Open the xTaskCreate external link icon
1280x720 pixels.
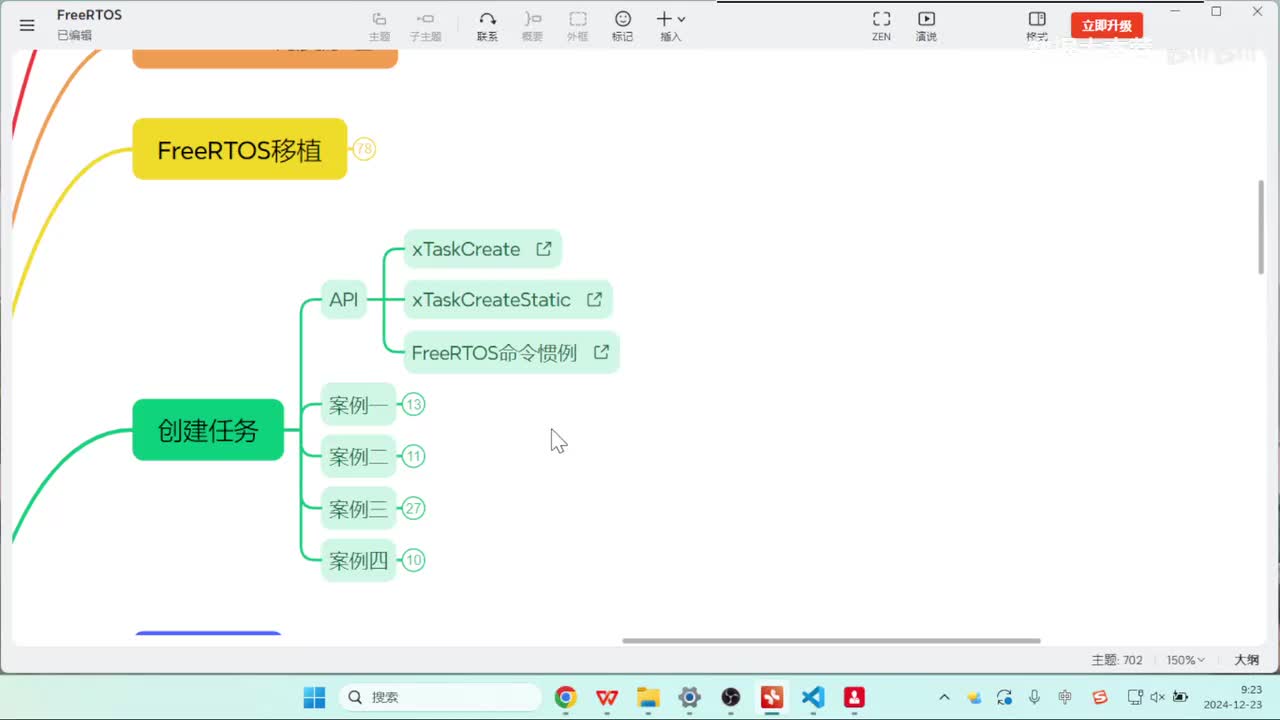coord(544,249)
